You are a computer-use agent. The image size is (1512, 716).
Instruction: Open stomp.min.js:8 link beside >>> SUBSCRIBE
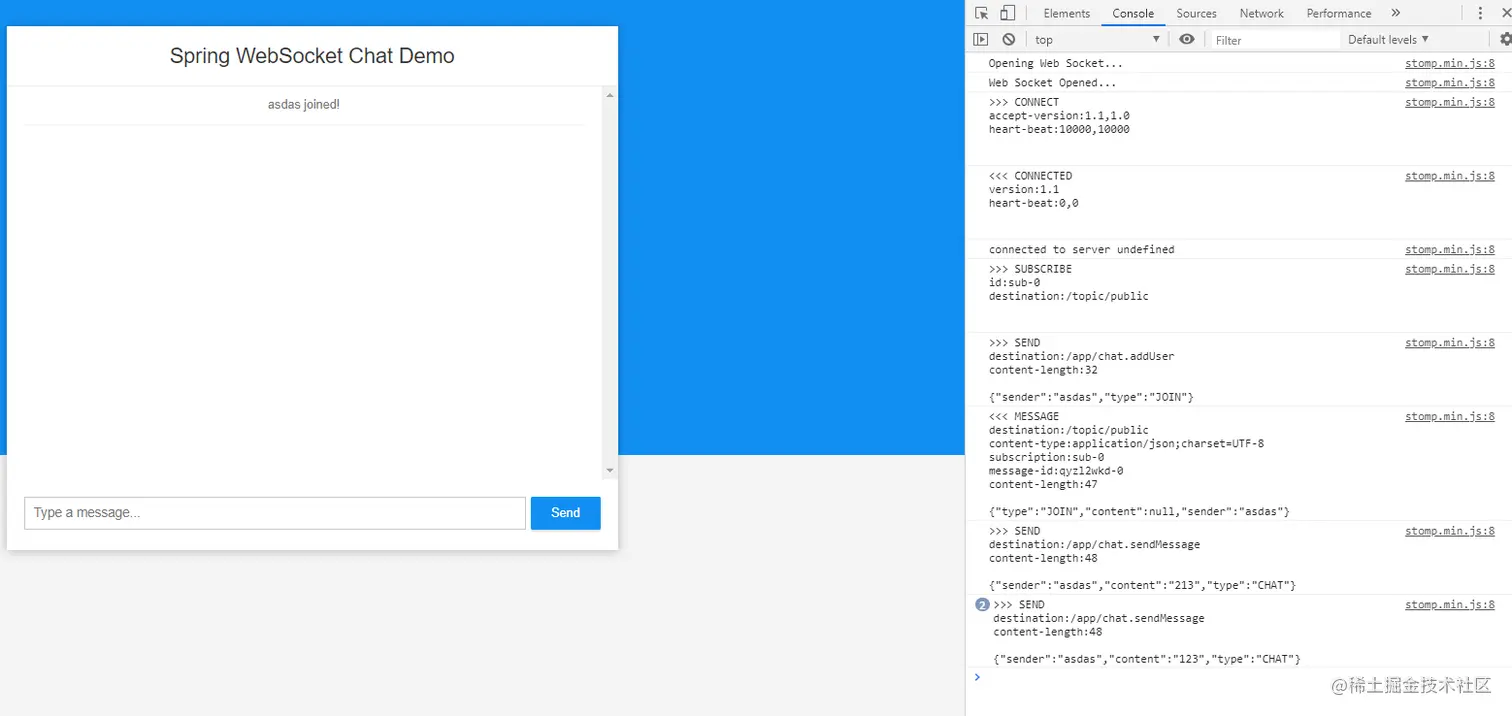(1450, 269)
